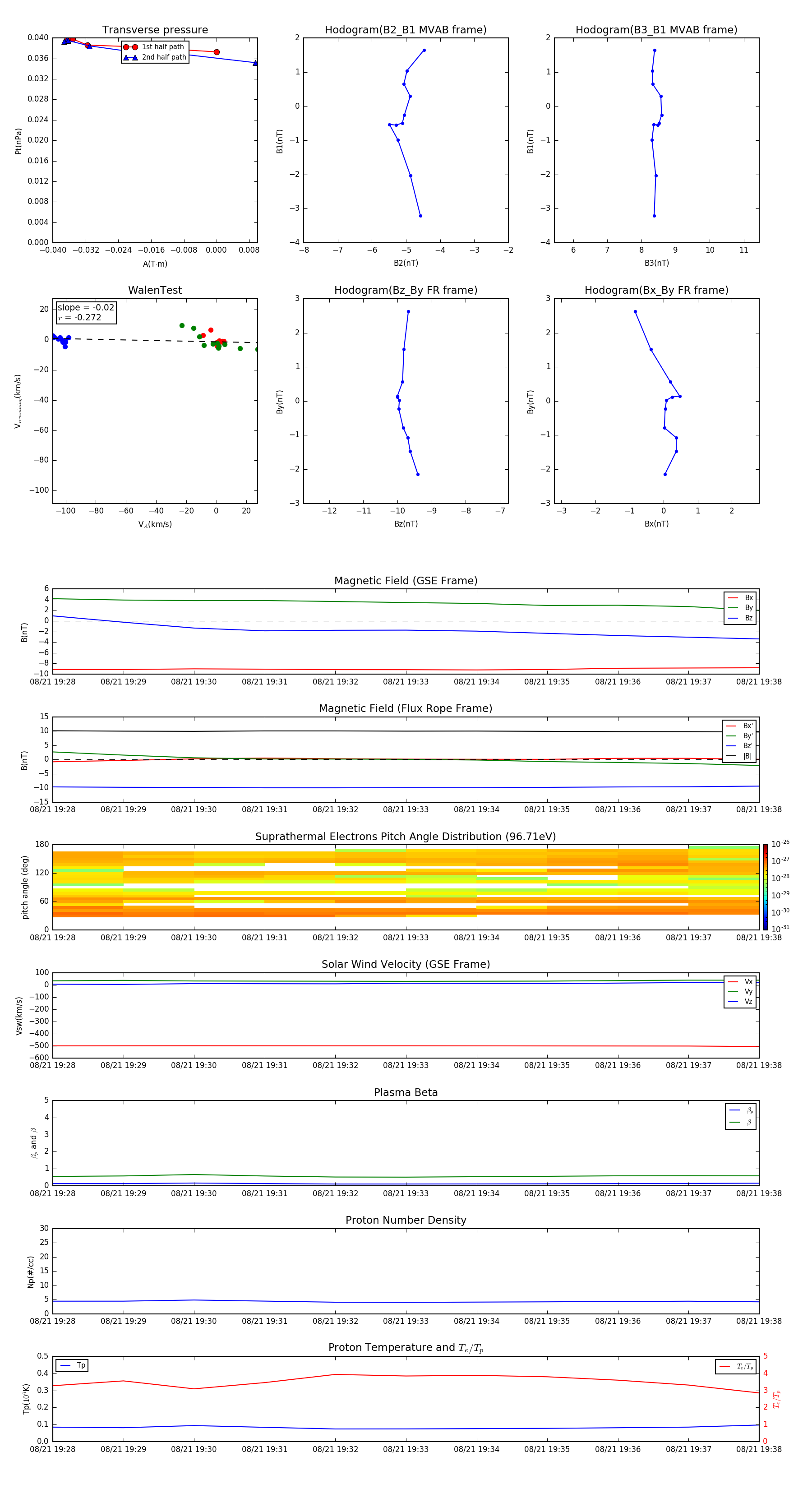Click the "A(T·m)" x-axis label
This screenshot has width=812, height=1489.
[155, 264]
